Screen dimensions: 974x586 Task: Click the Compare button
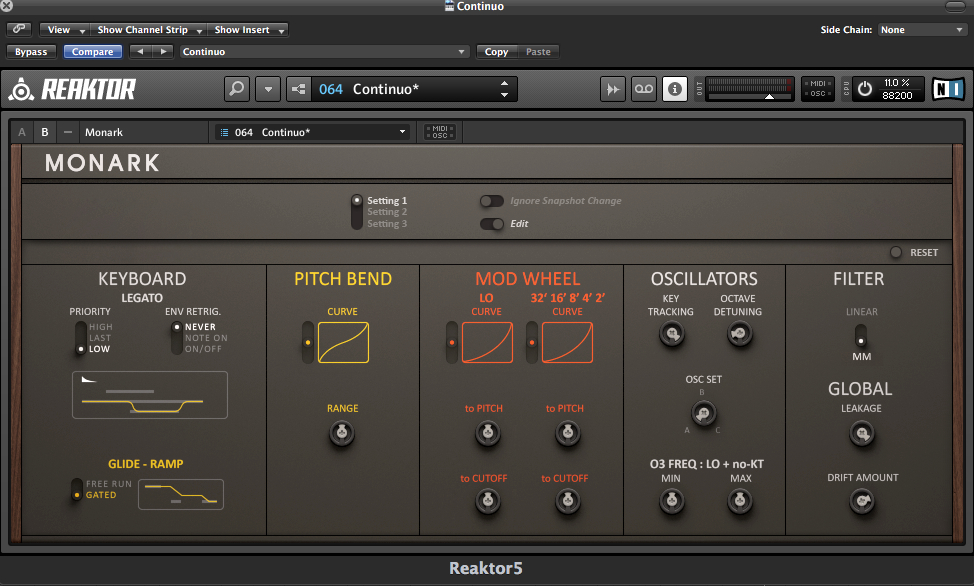coord(92,51)
